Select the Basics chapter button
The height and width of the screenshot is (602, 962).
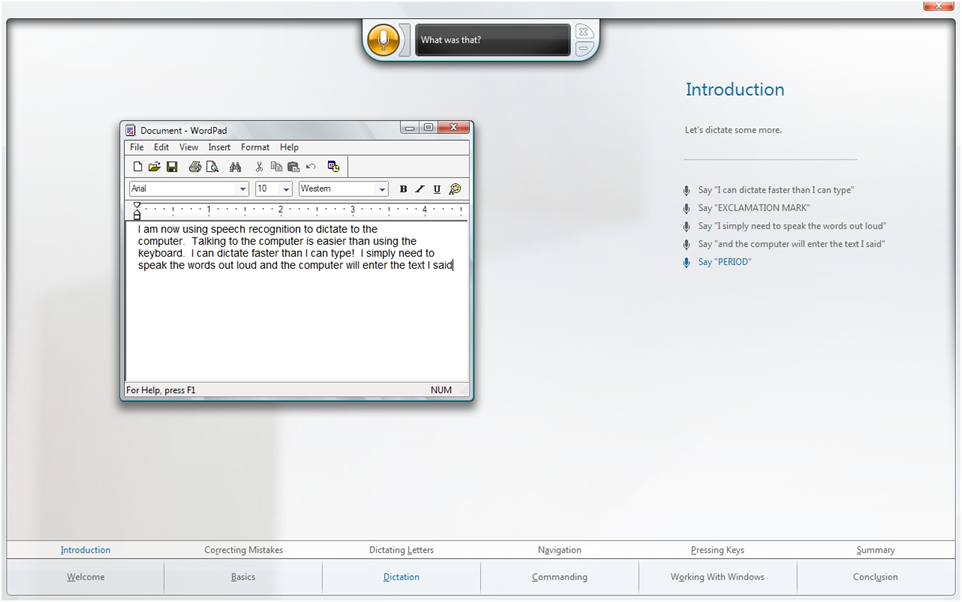(x=243, y=577)
